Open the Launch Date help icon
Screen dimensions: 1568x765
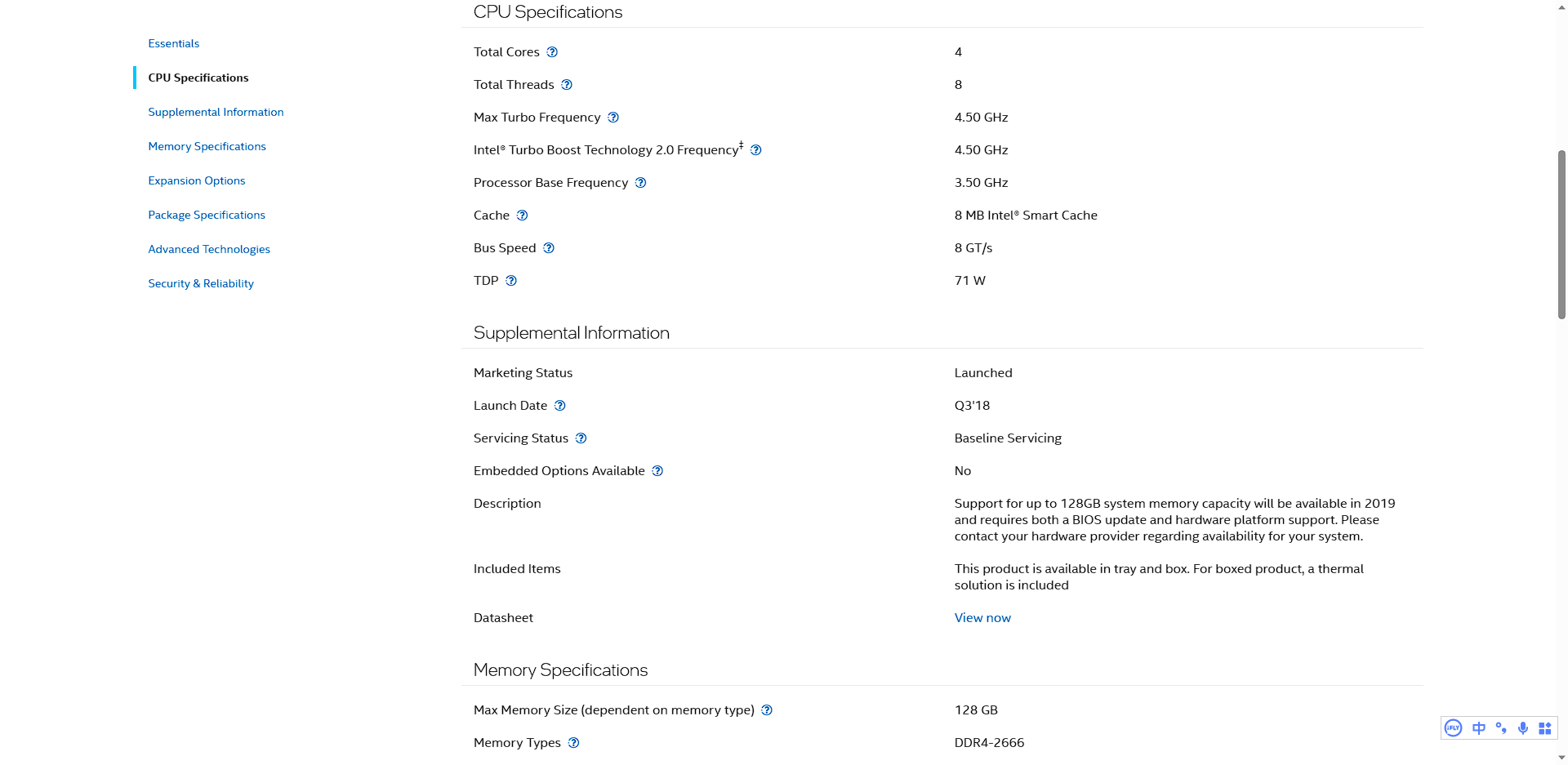click(x=560, y=406)
